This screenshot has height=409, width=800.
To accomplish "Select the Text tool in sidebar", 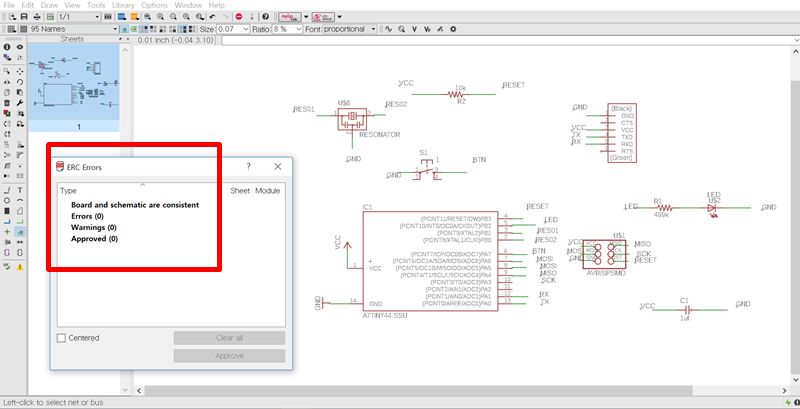I will pos(20,190).
